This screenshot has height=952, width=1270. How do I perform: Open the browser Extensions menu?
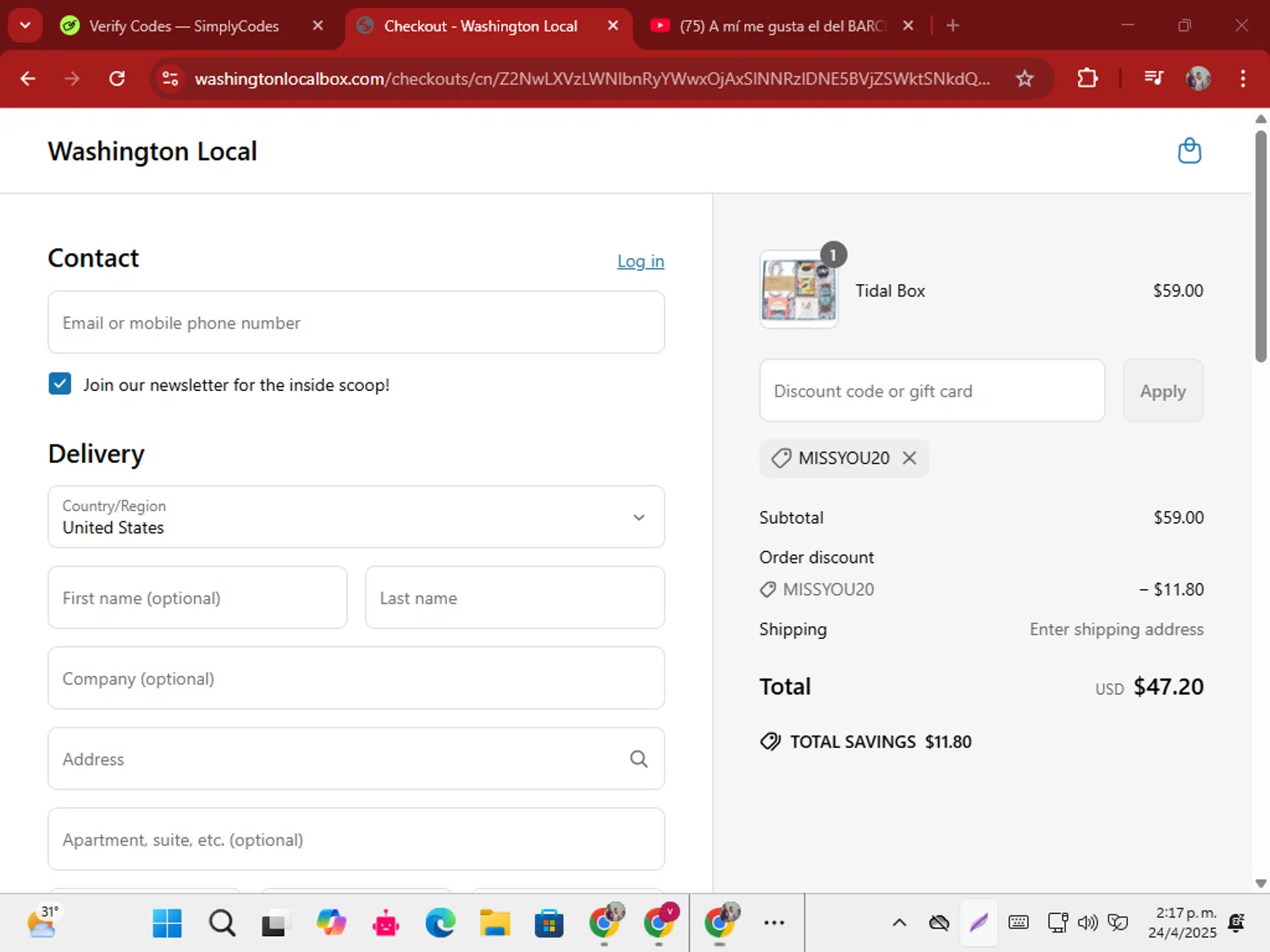tap(1087, 79)
